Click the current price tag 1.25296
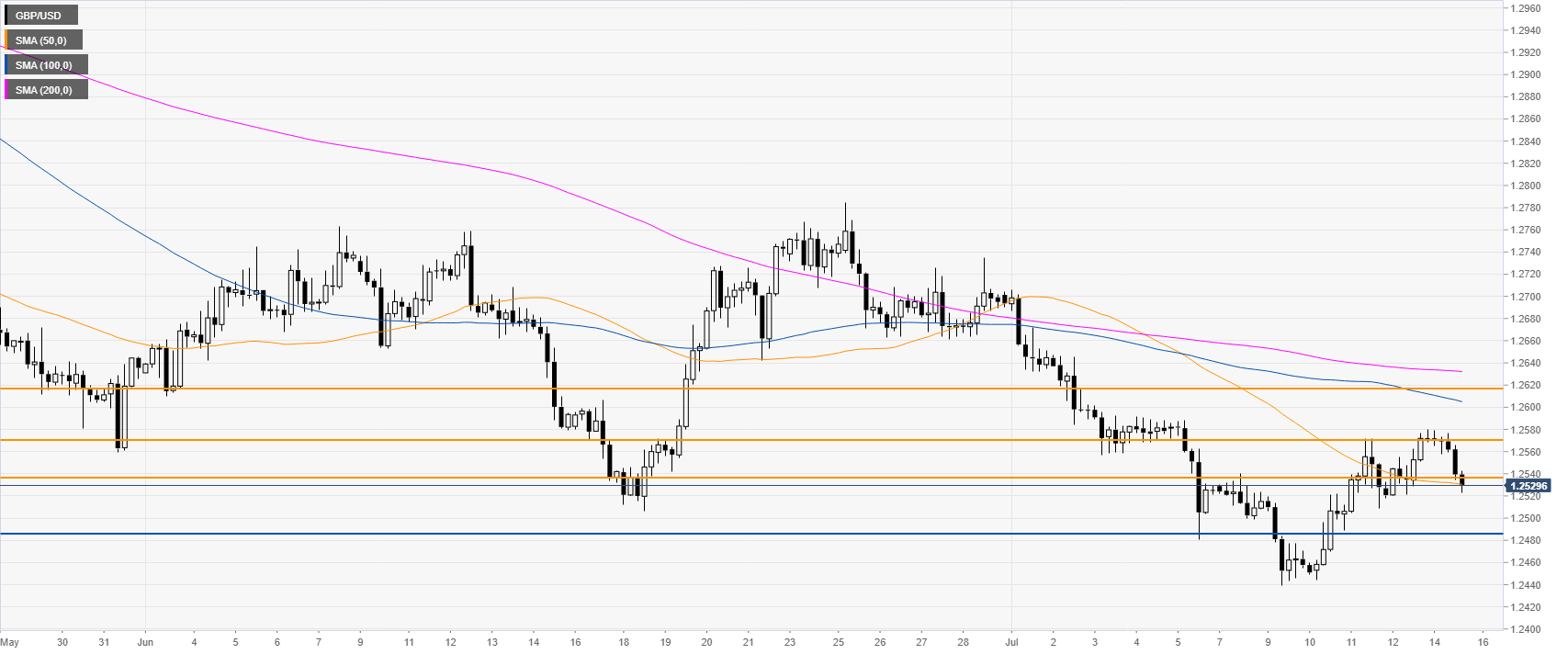This screenshot has width=1568, height=654. coord(1529,486)
